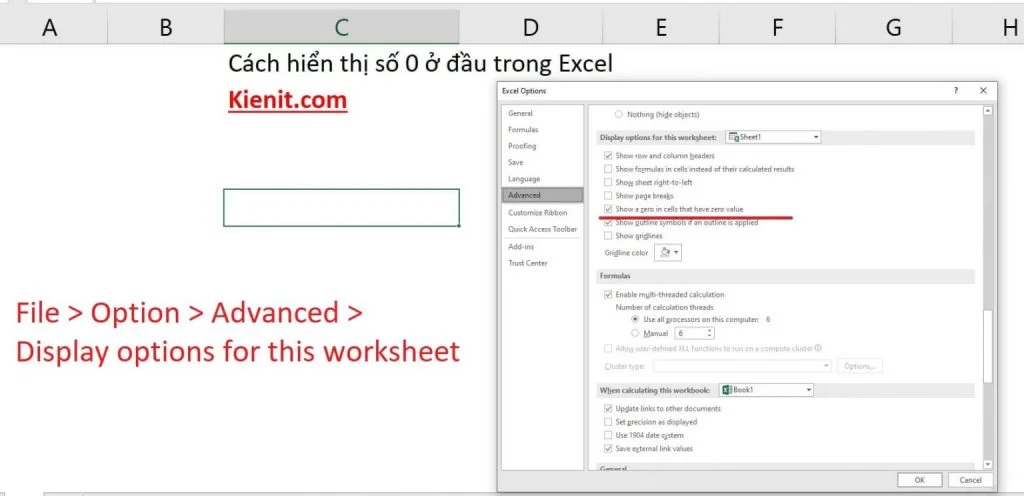This screenshot has height=496, width=1024.
Task: Select column A header
Action: [x=48, y=27]
